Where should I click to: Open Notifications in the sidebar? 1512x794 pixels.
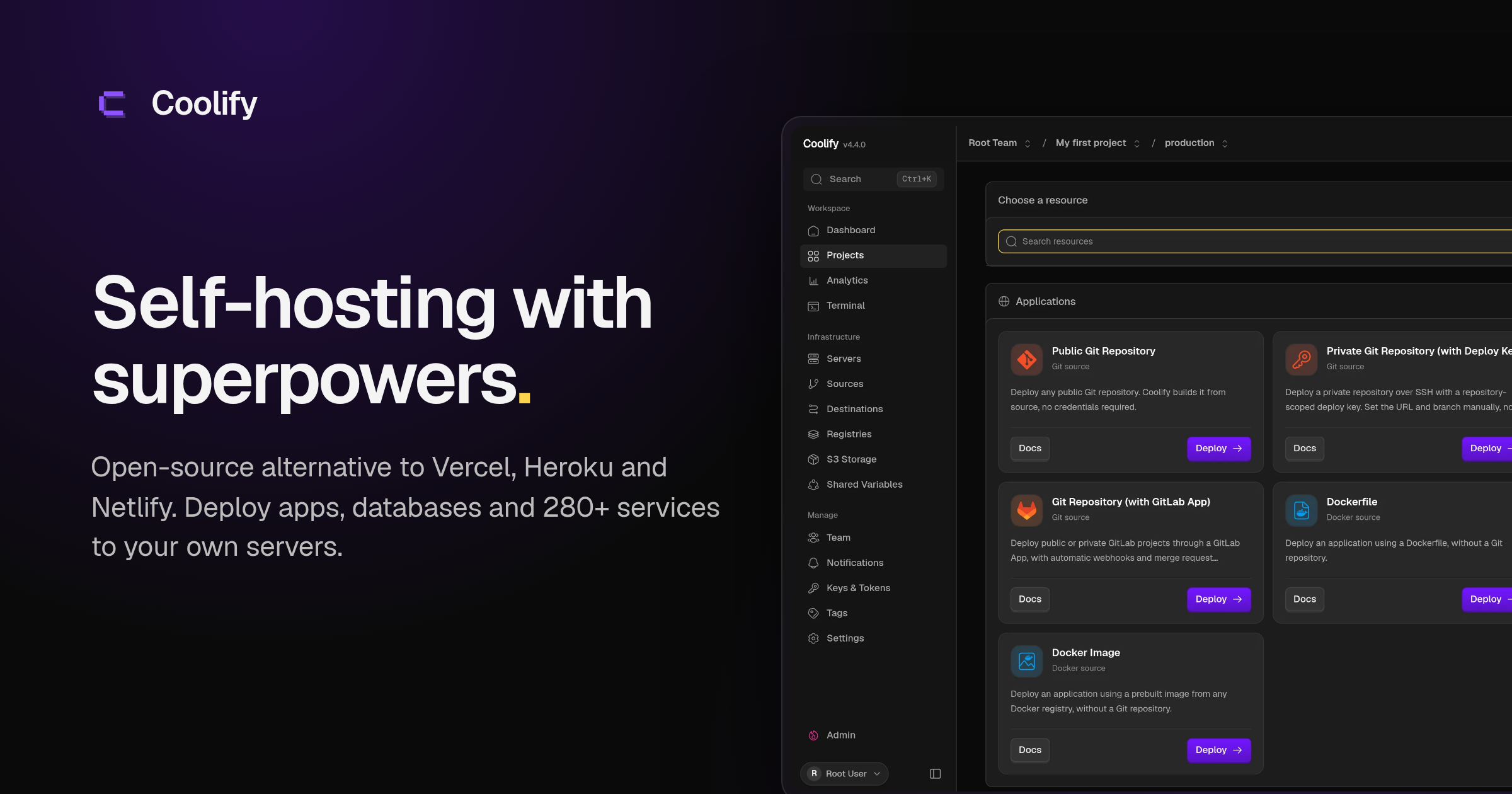(873, 563)
